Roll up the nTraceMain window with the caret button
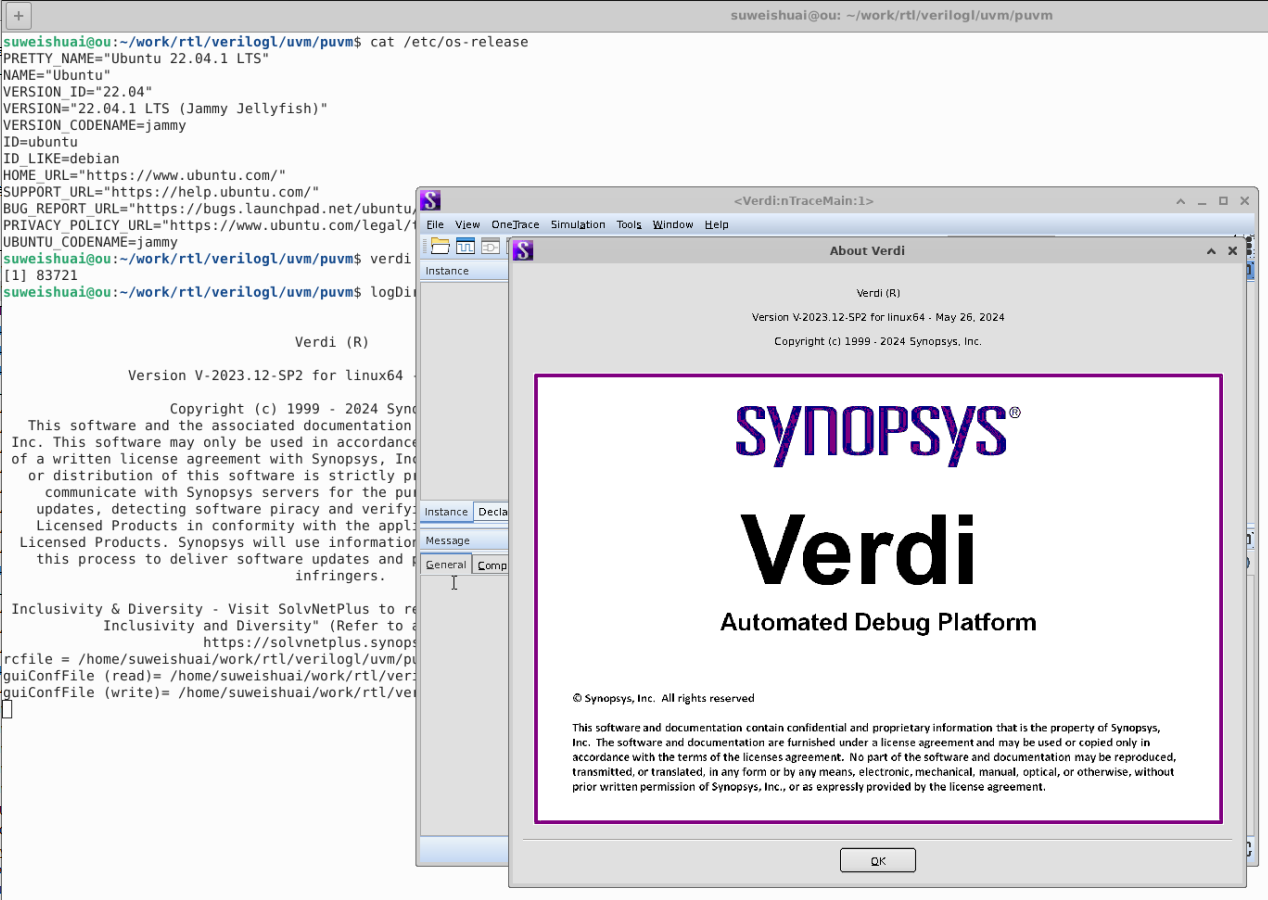 pos(1181,201)
